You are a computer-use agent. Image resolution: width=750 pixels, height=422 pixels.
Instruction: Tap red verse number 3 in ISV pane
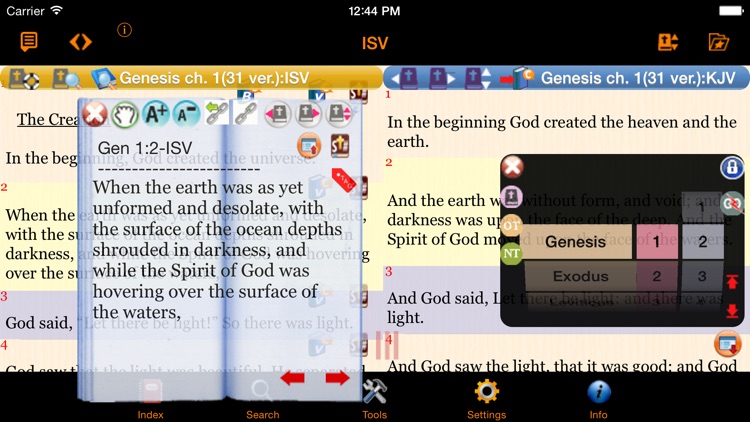[x=4, y=296]
